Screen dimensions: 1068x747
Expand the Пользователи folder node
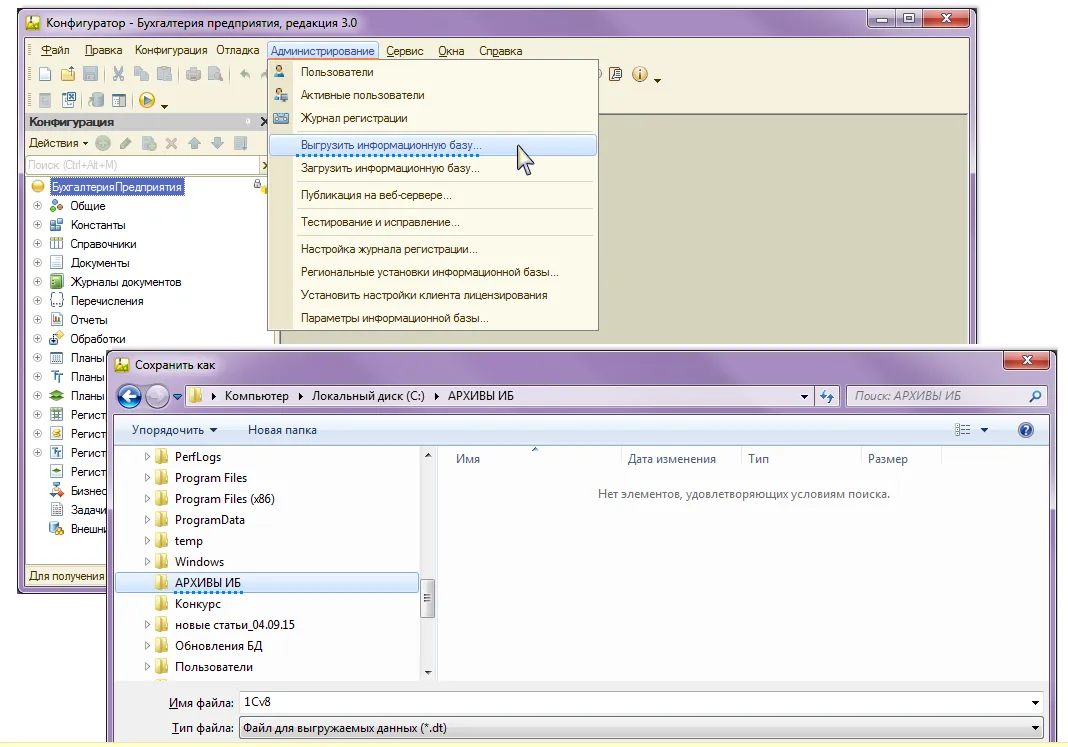tap(147, 667)
